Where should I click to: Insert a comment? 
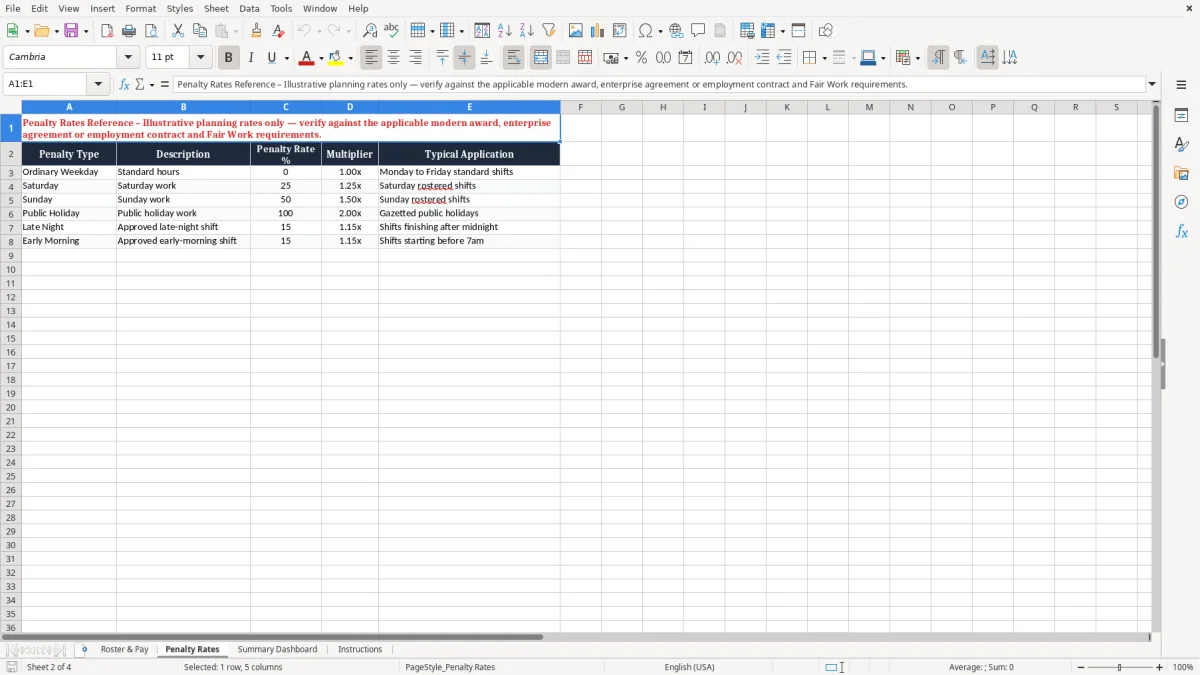point(698,31)
